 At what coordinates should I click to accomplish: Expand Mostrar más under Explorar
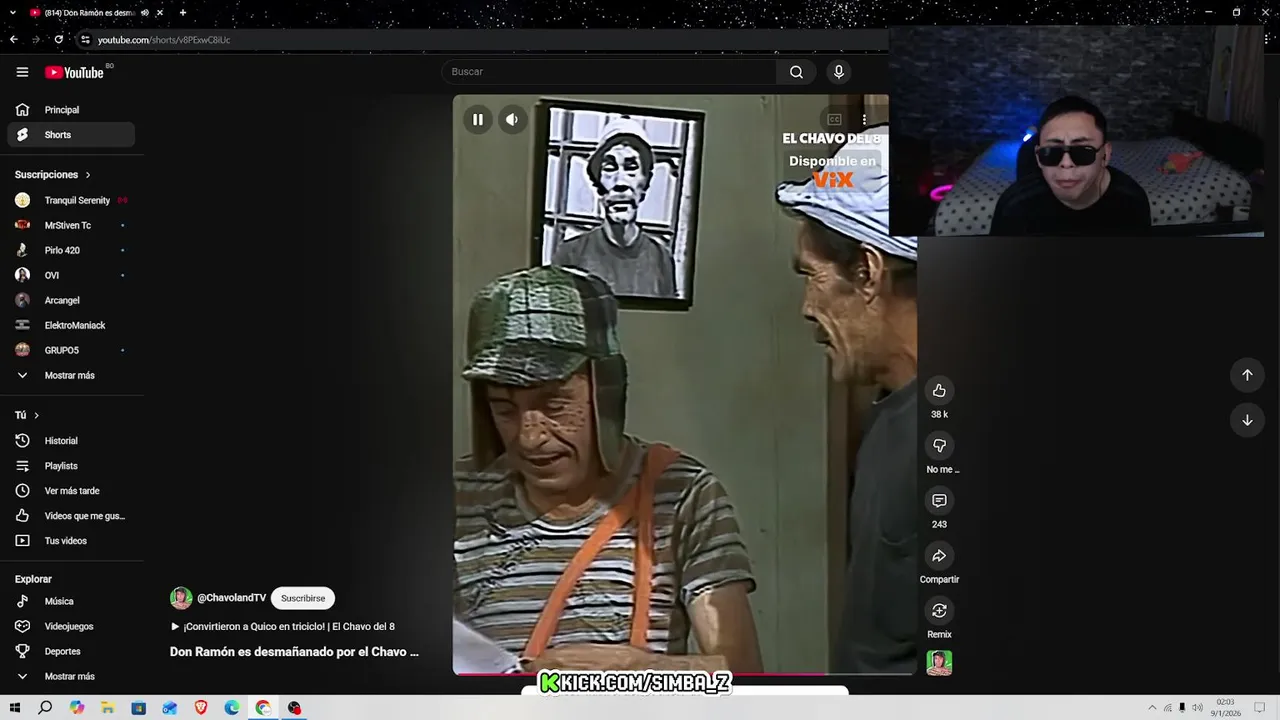pyautogui.click(x=71, y=676)
